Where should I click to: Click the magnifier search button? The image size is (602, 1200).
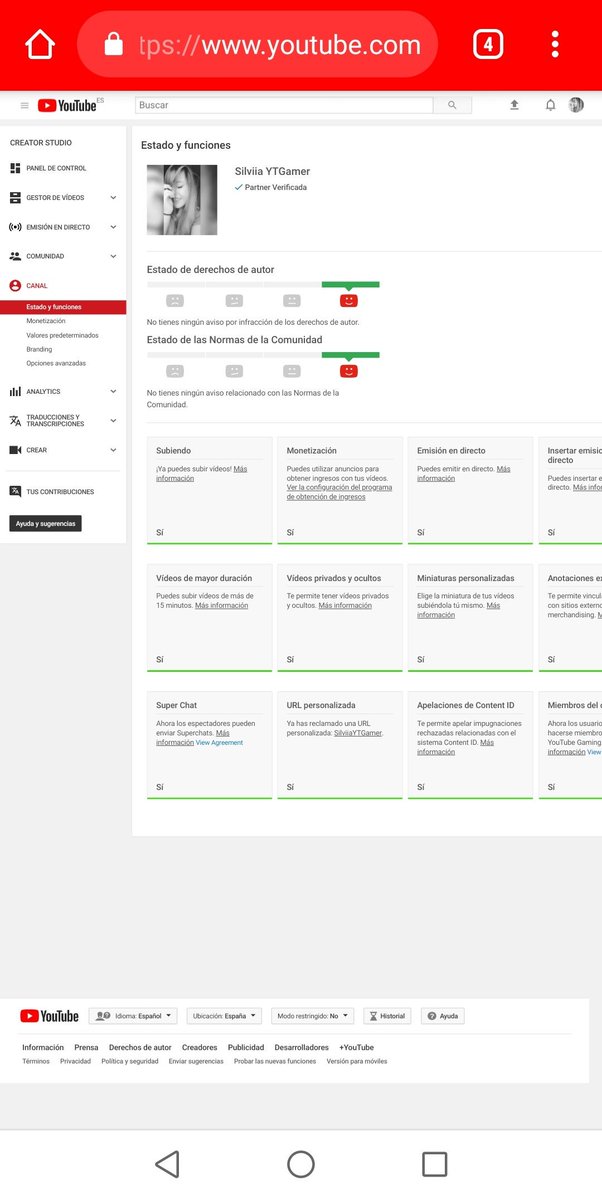tap(452, 105)
